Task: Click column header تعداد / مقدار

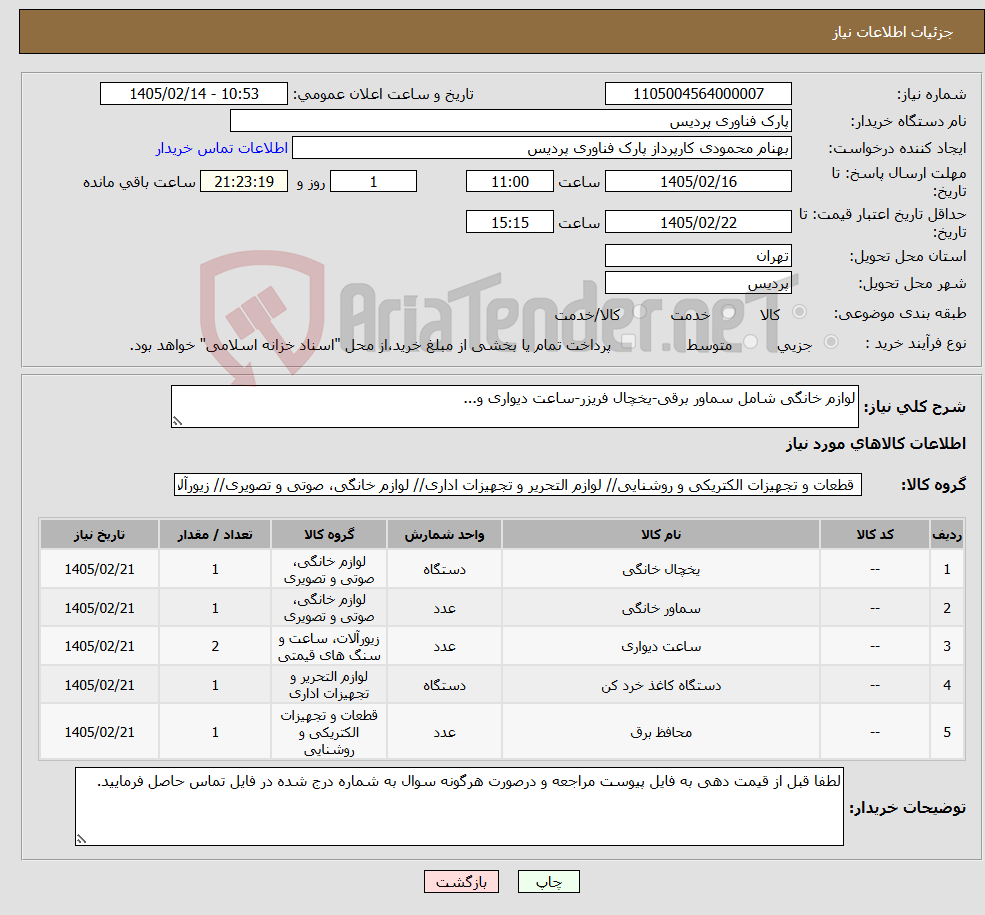Action: [215, 534]
